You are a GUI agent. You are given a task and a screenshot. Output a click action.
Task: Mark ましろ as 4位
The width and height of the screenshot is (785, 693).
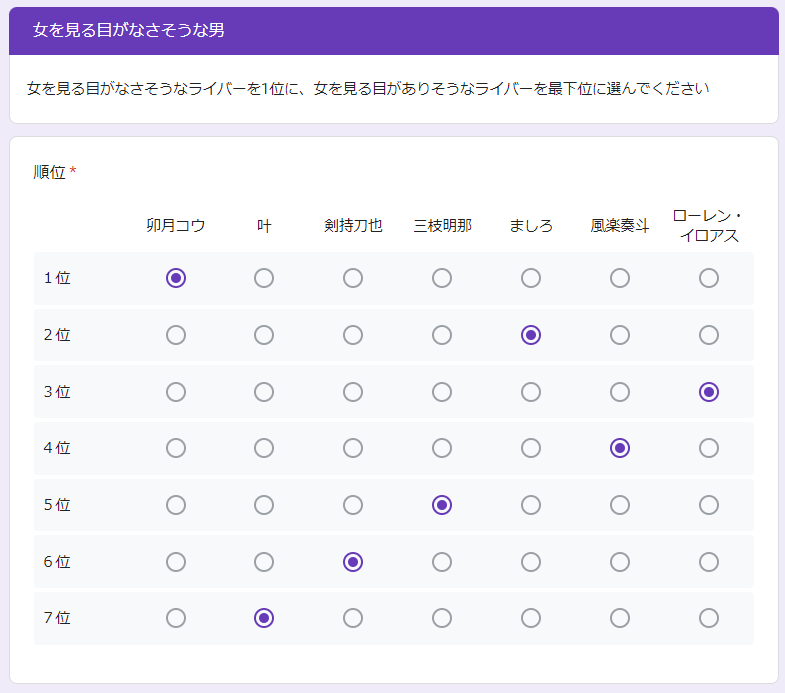point(531,448)
